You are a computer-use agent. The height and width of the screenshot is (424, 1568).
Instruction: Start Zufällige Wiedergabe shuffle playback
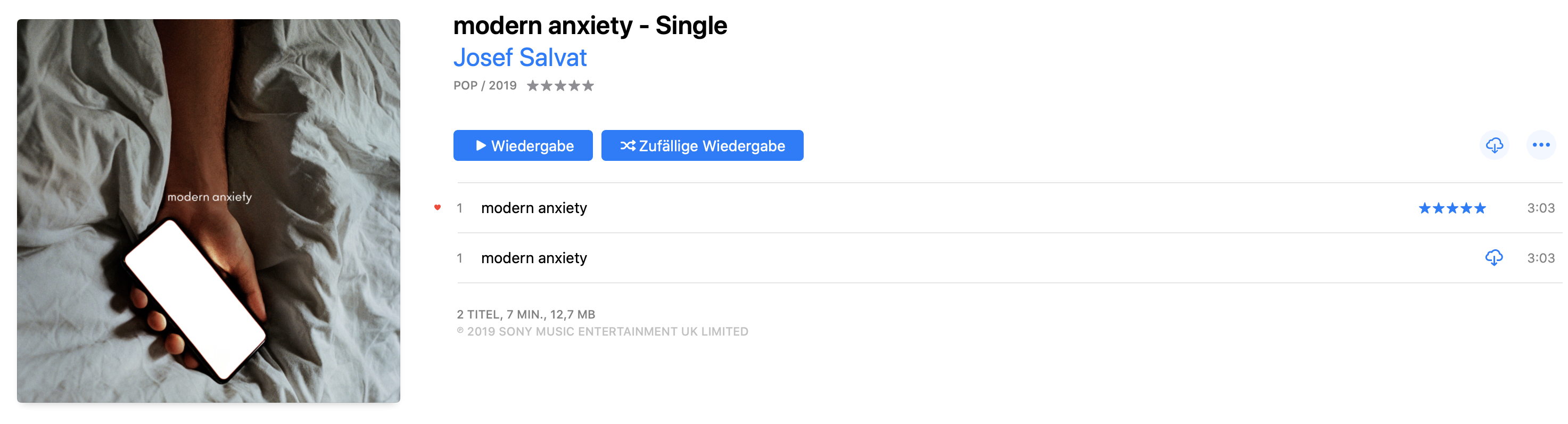click(x=702, y=145)
